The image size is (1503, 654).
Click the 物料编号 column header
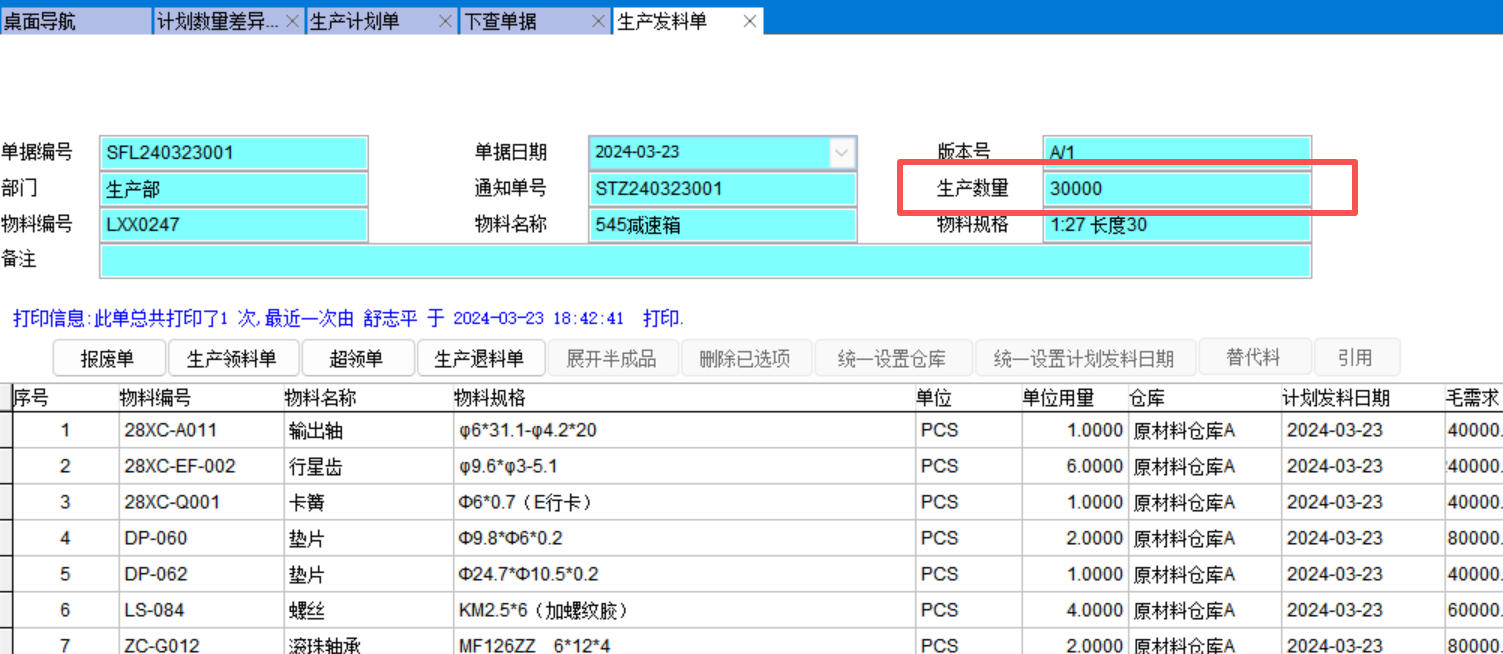pyautogui.click(x=155, y=398)
